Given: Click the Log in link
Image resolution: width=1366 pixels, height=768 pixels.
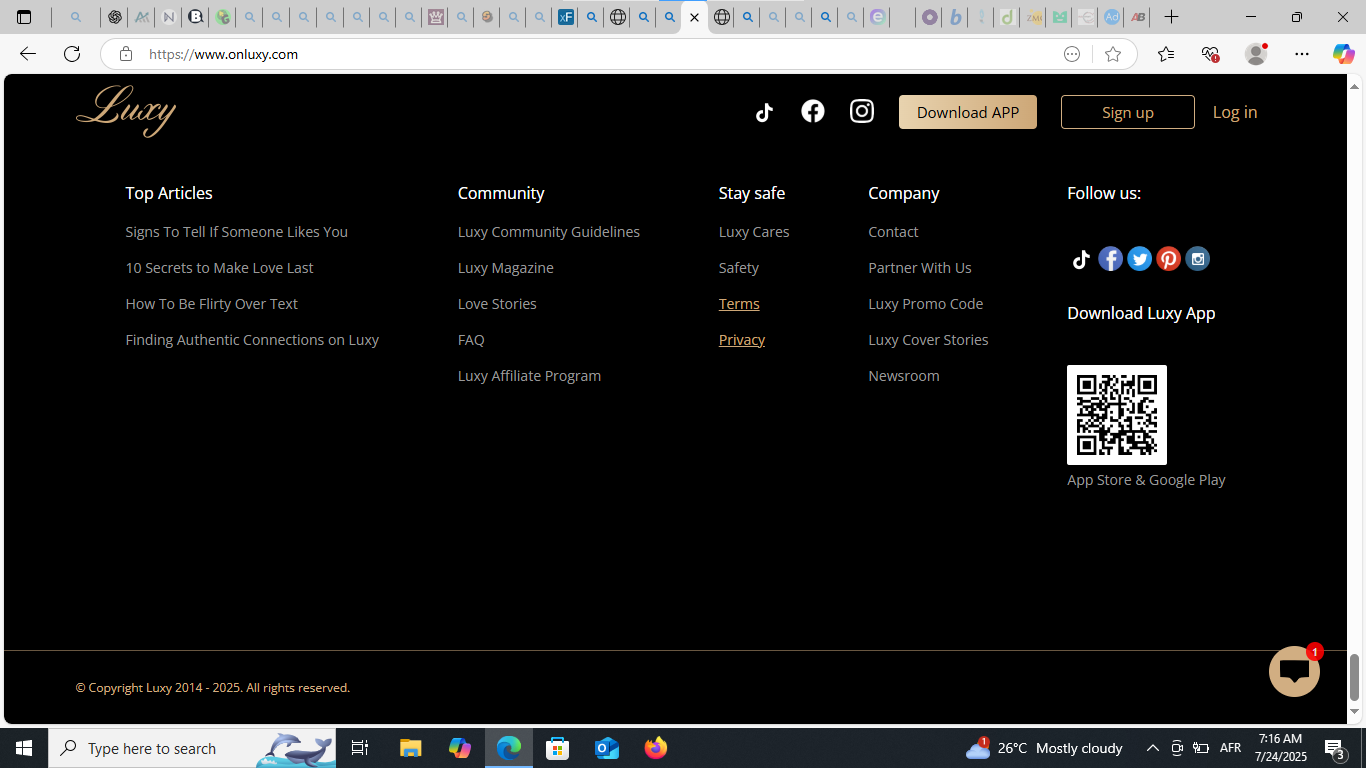Looking at the screenshot, I should tap(1235, 112).
